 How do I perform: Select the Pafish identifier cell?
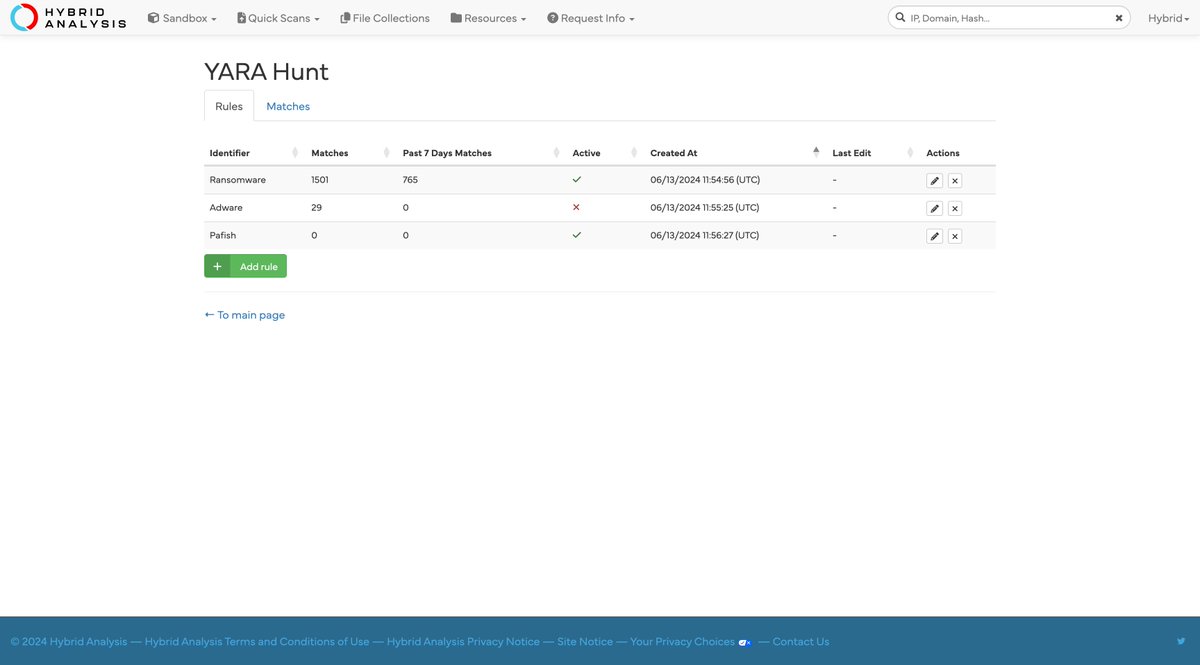tap(223, 236)
